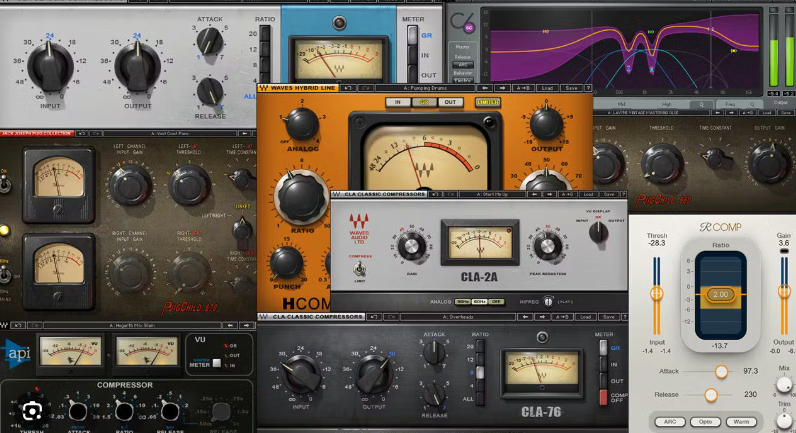This screenshot has width=796, height=433.
Task: Click the RComp Warm button
Action: [x=741, y=422]
